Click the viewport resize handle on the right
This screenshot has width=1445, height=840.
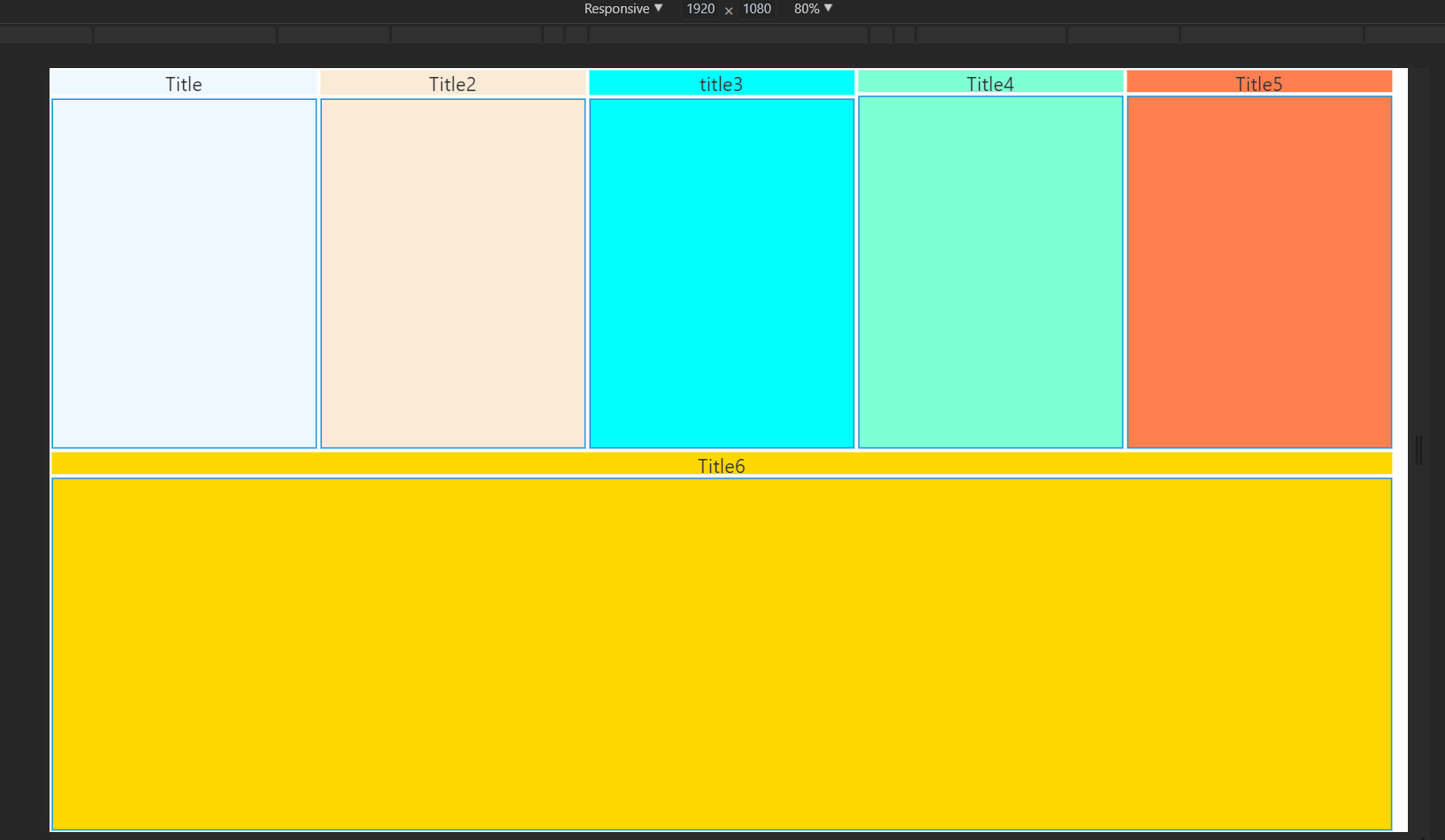pos(1418,450)
